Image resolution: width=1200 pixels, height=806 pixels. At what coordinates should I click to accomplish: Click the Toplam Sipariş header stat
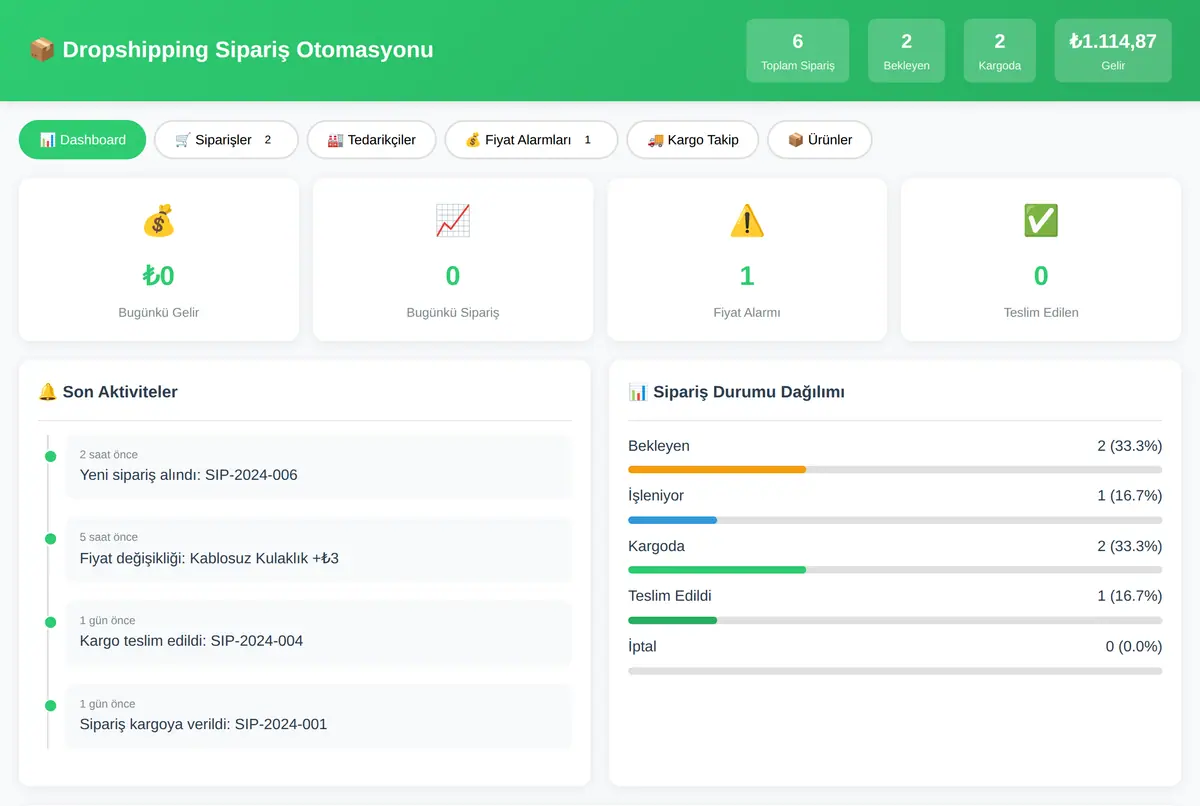[x=798, y=51]
